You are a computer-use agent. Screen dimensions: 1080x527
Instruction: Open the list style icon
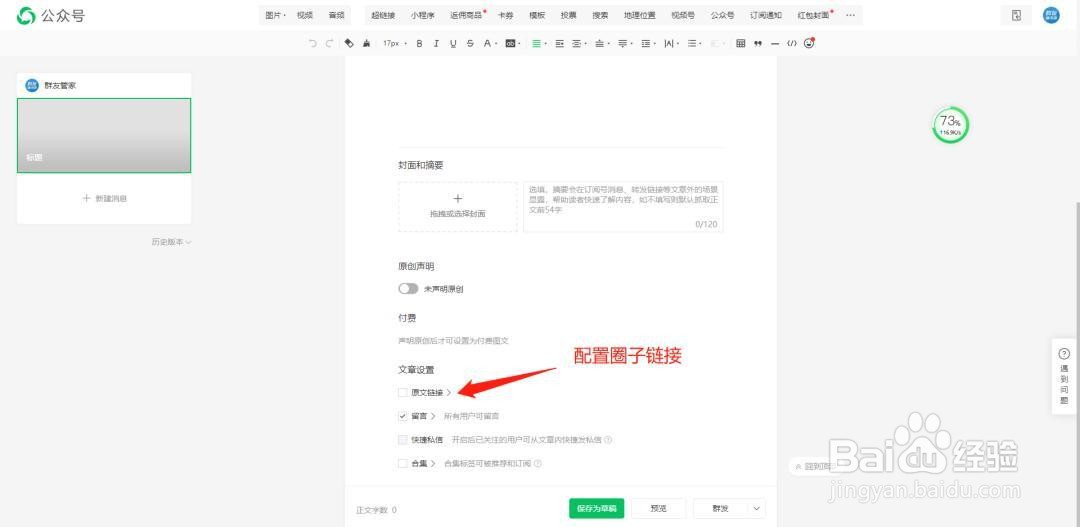(x=692, y=43)
